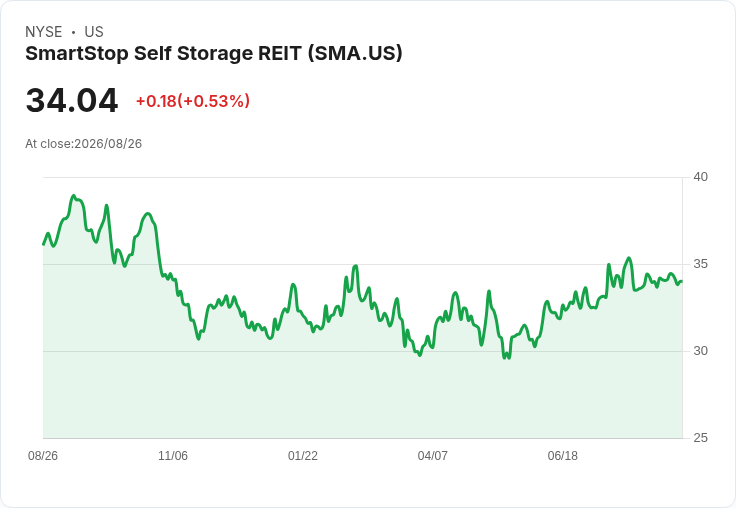Select the 34.04 current price
Viewport: 736px width, 508px height.
tap(72, 100)
